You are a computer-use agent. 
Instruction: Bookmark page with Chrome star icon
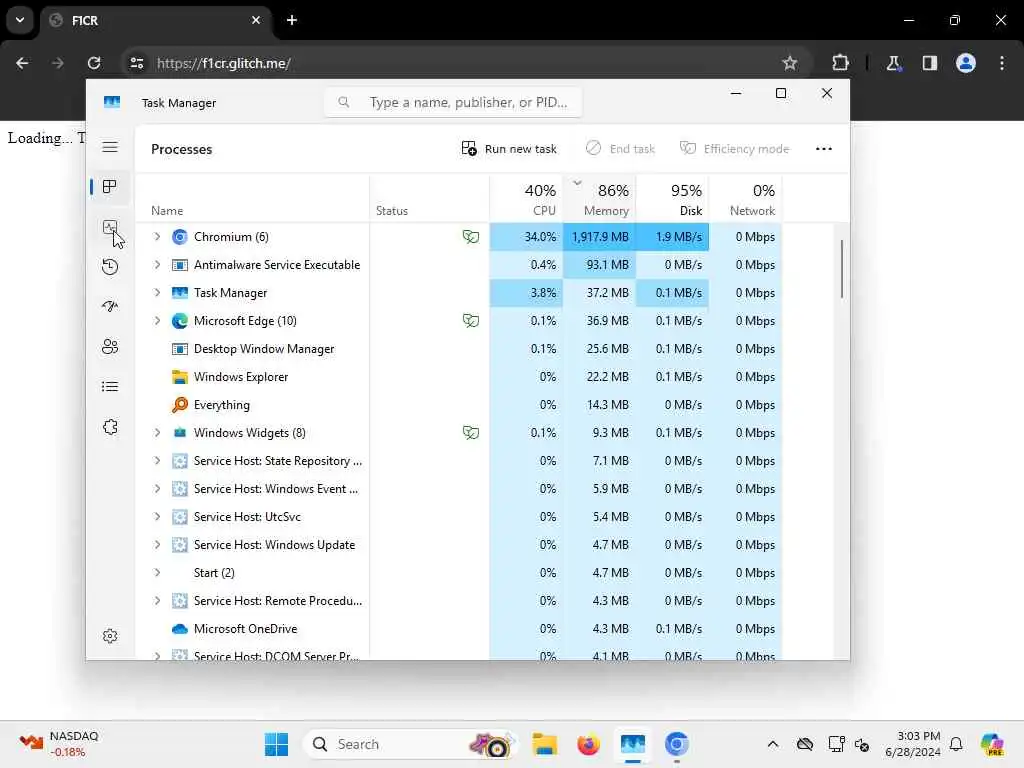pyautogui.click(x=790, y=63)
